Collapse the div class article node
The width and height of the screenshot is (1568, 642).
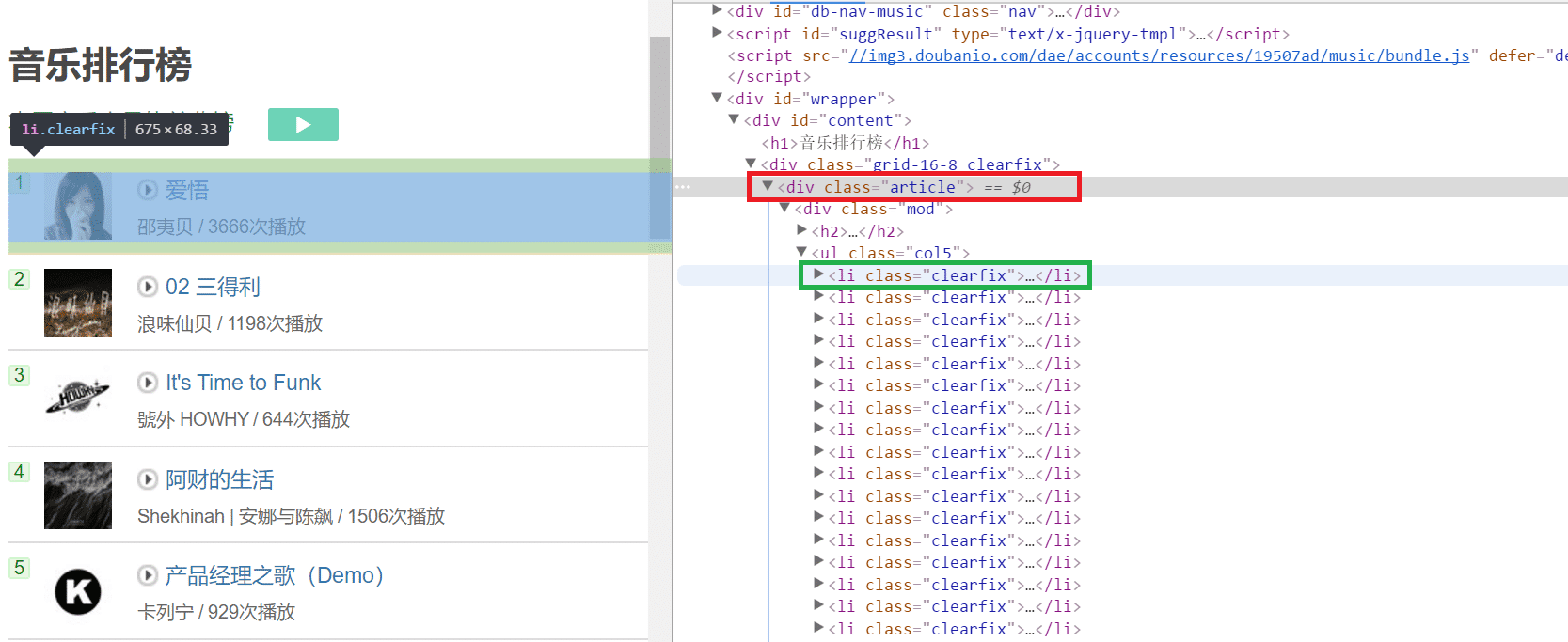pyautogui.click(x=768, y=187)
